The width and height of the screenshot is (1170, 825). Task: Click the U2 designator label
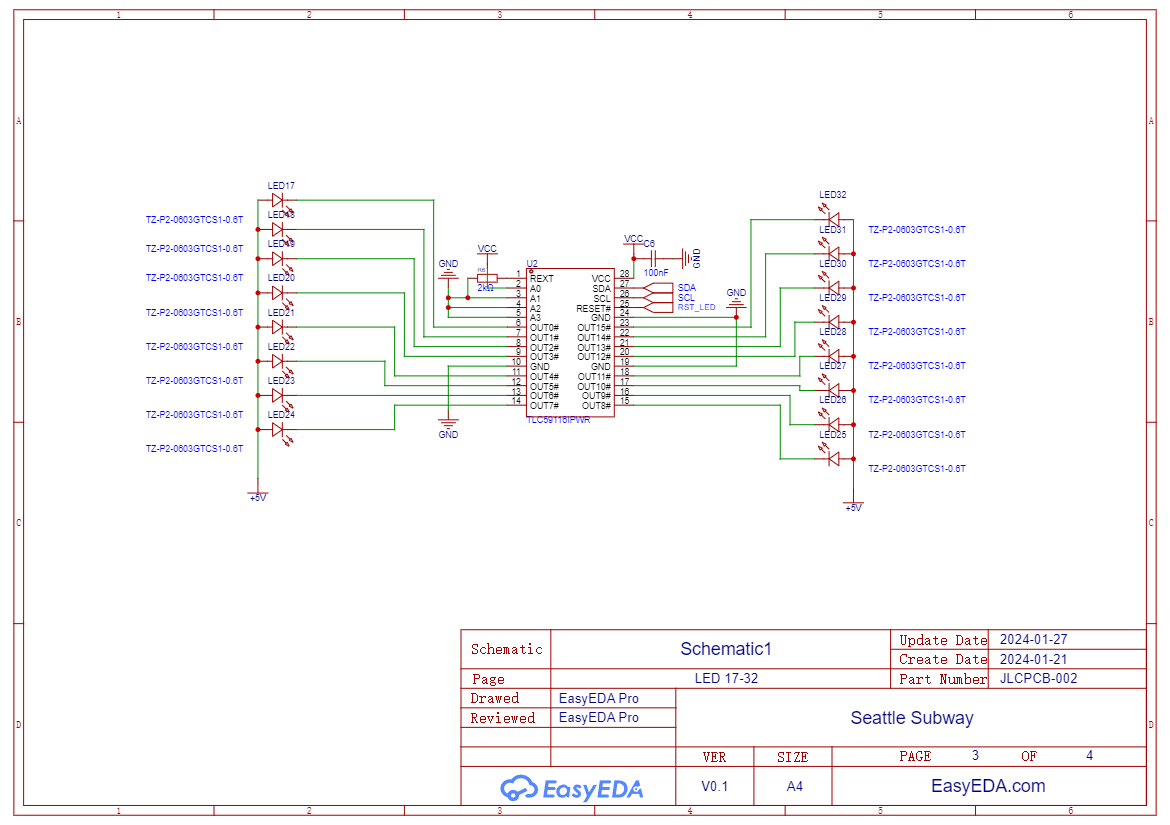[532, 264]
